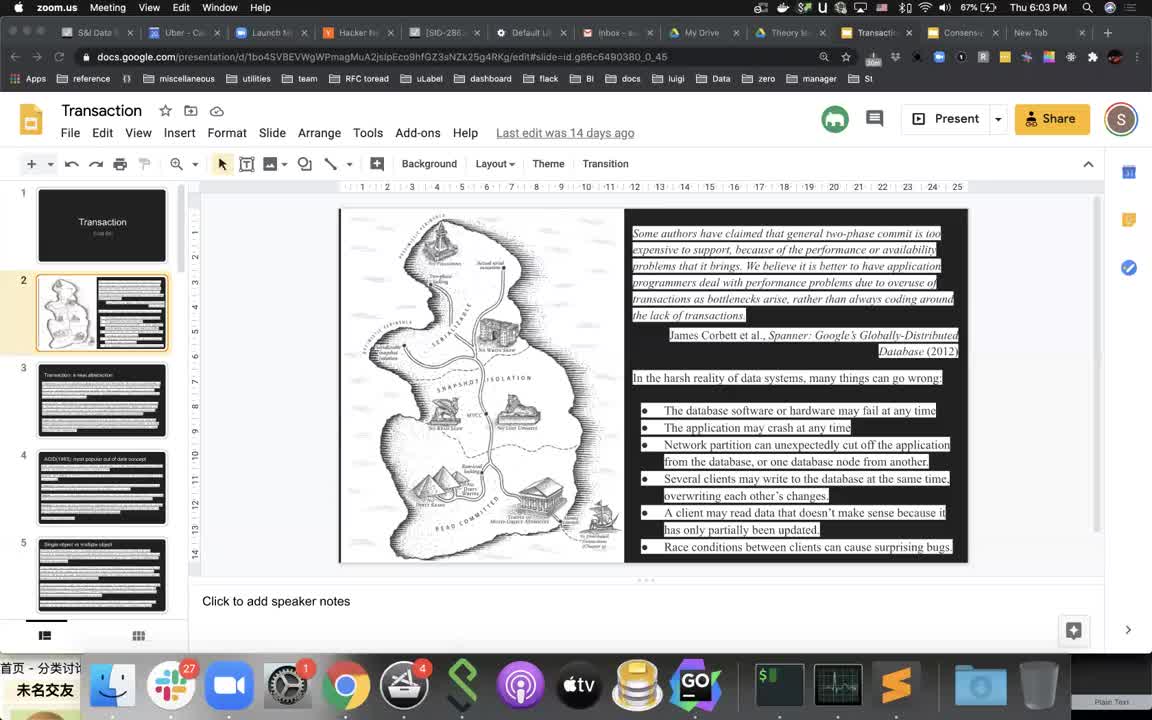Click the Theme button

(548, 164)
